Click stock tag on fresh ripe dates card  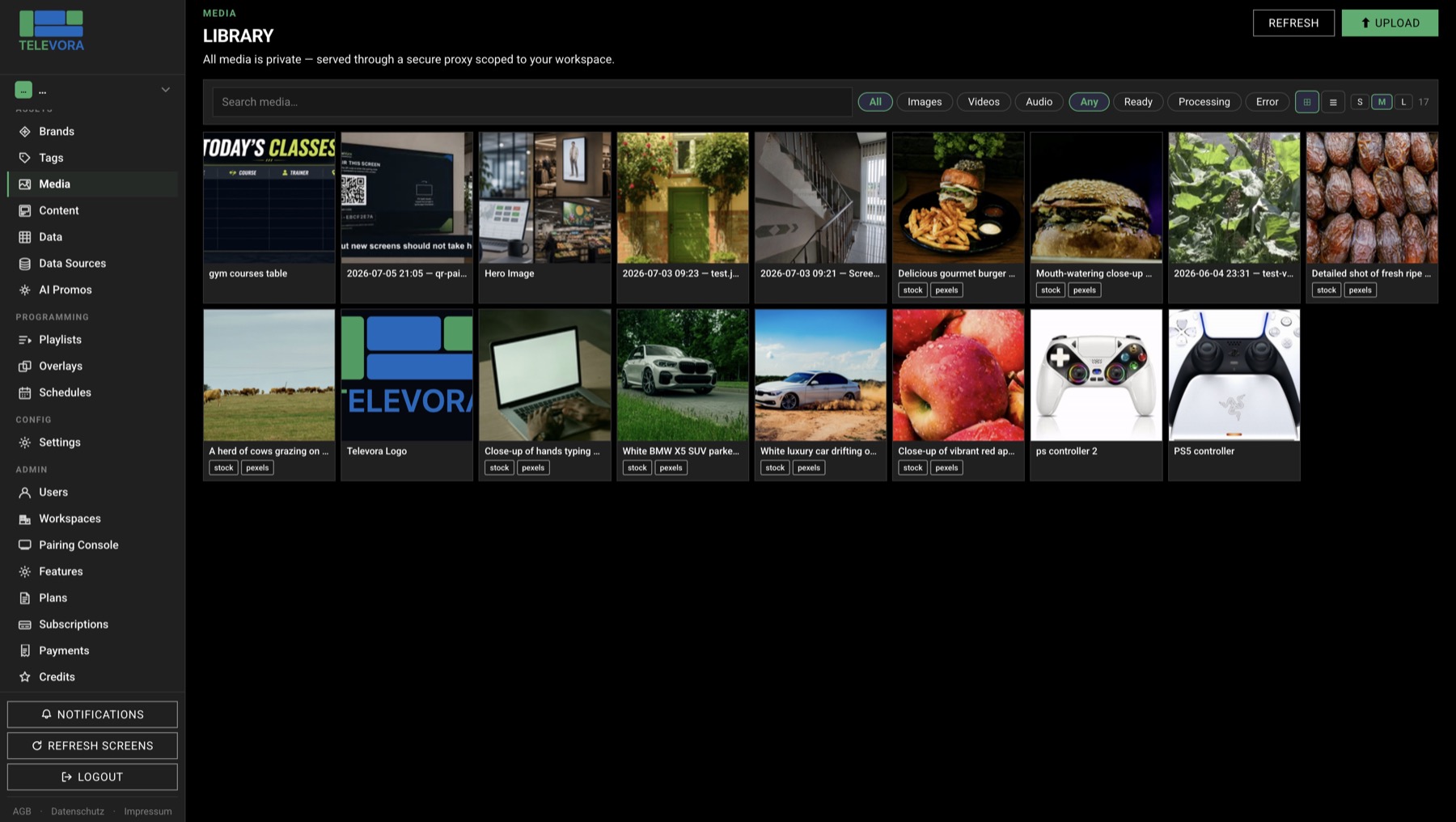1326,290
